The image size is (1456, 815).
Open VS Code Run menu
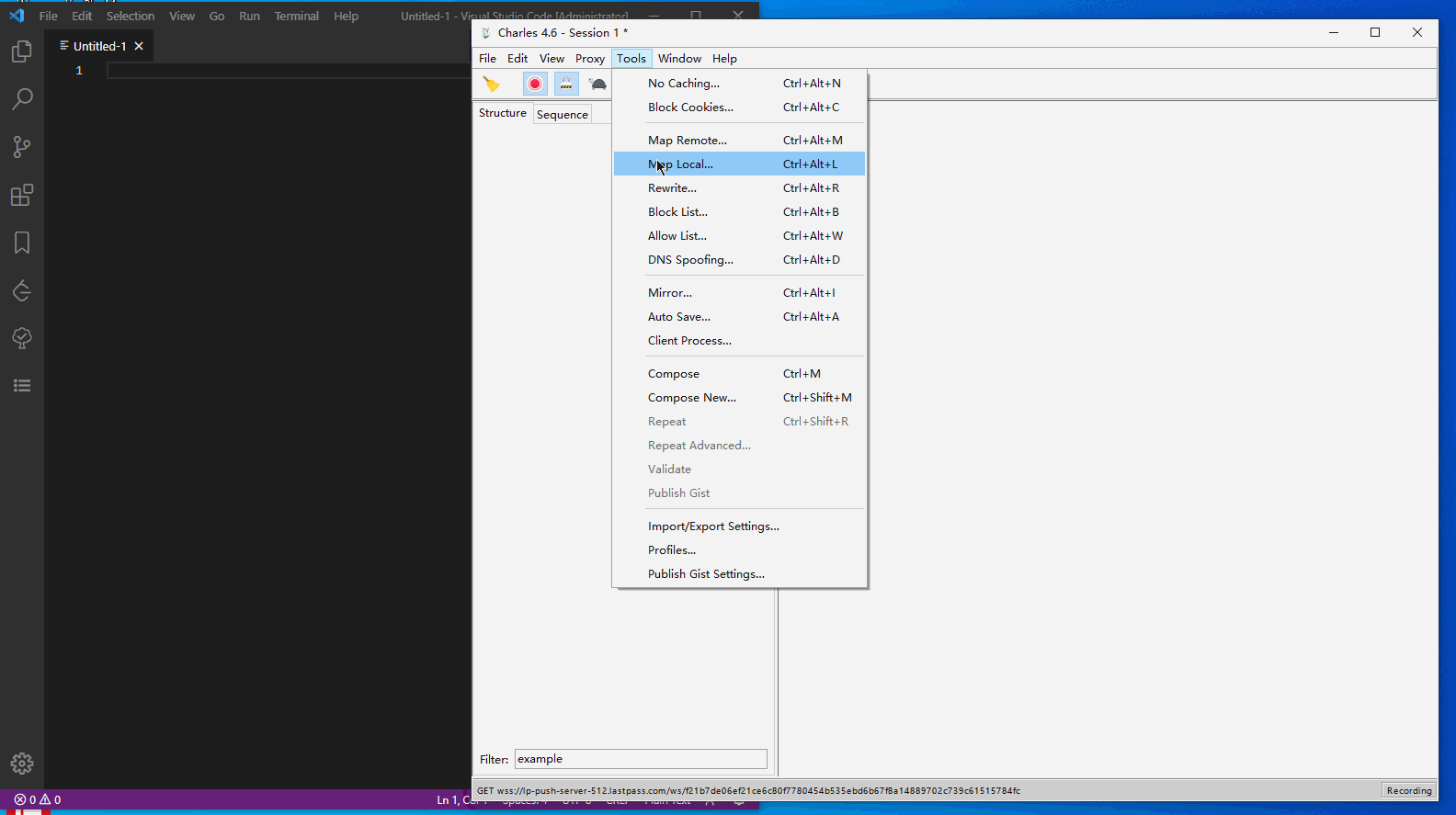(249, 17)
